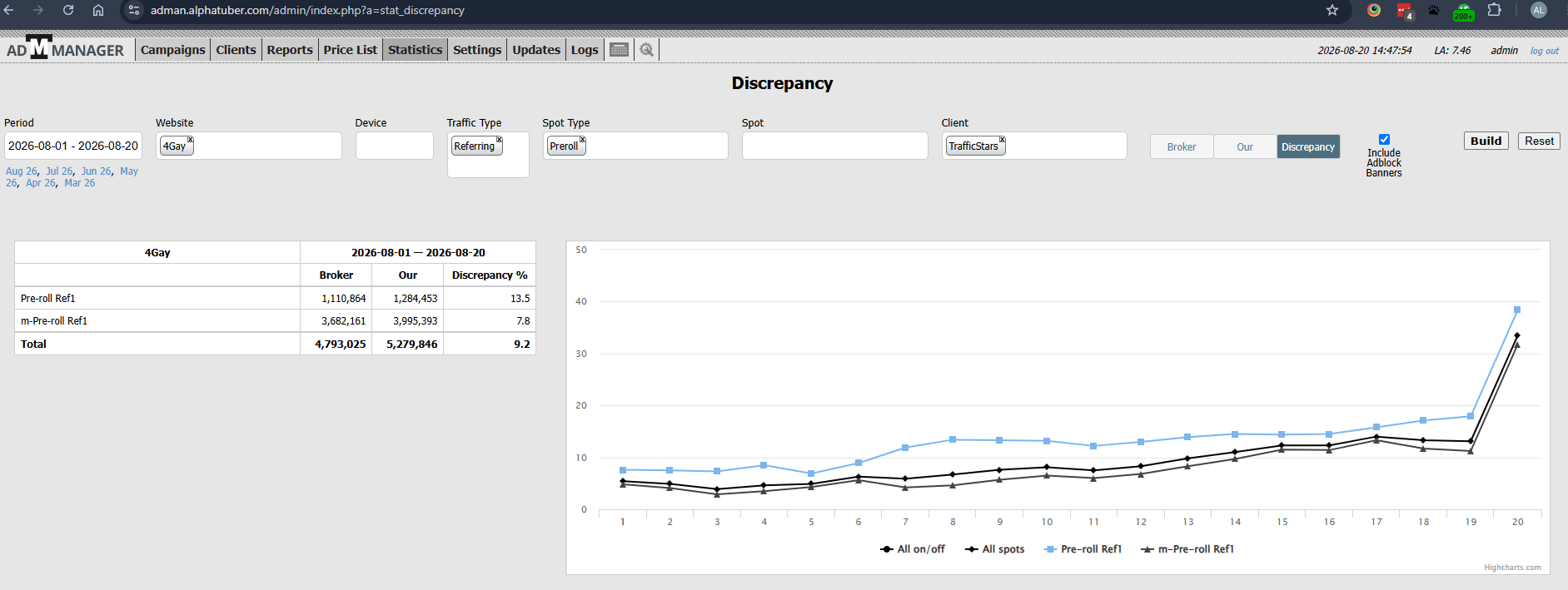The width and height of the screenshot is (1568, 590).
Task: Click the Build button
Action: (x=1486, y=141)
